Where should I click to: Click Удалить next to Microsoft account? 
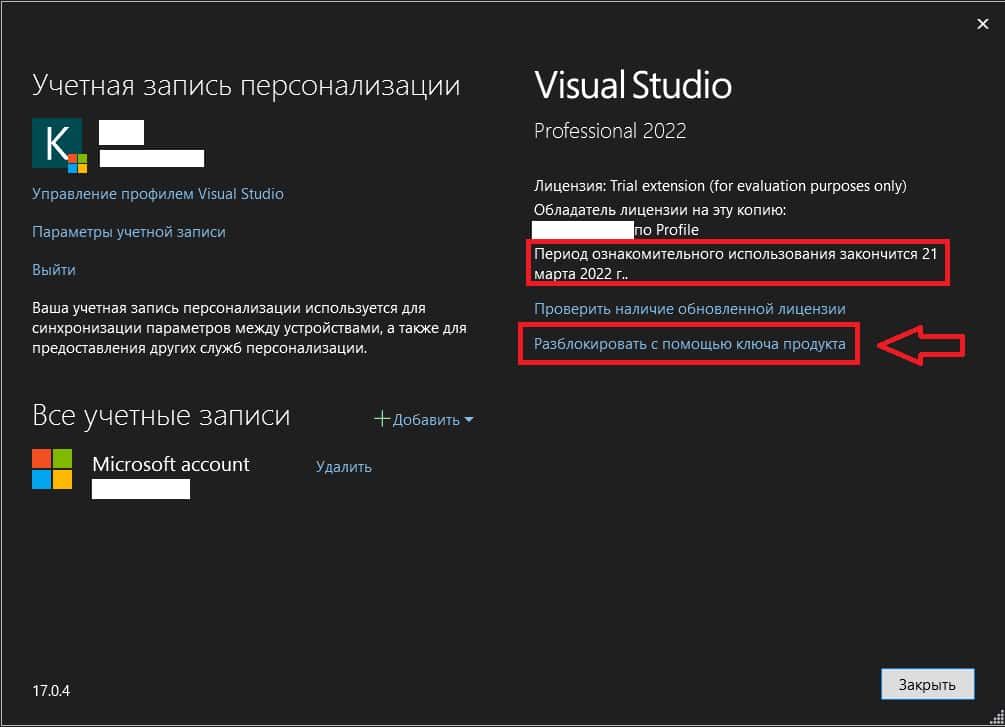343,466
